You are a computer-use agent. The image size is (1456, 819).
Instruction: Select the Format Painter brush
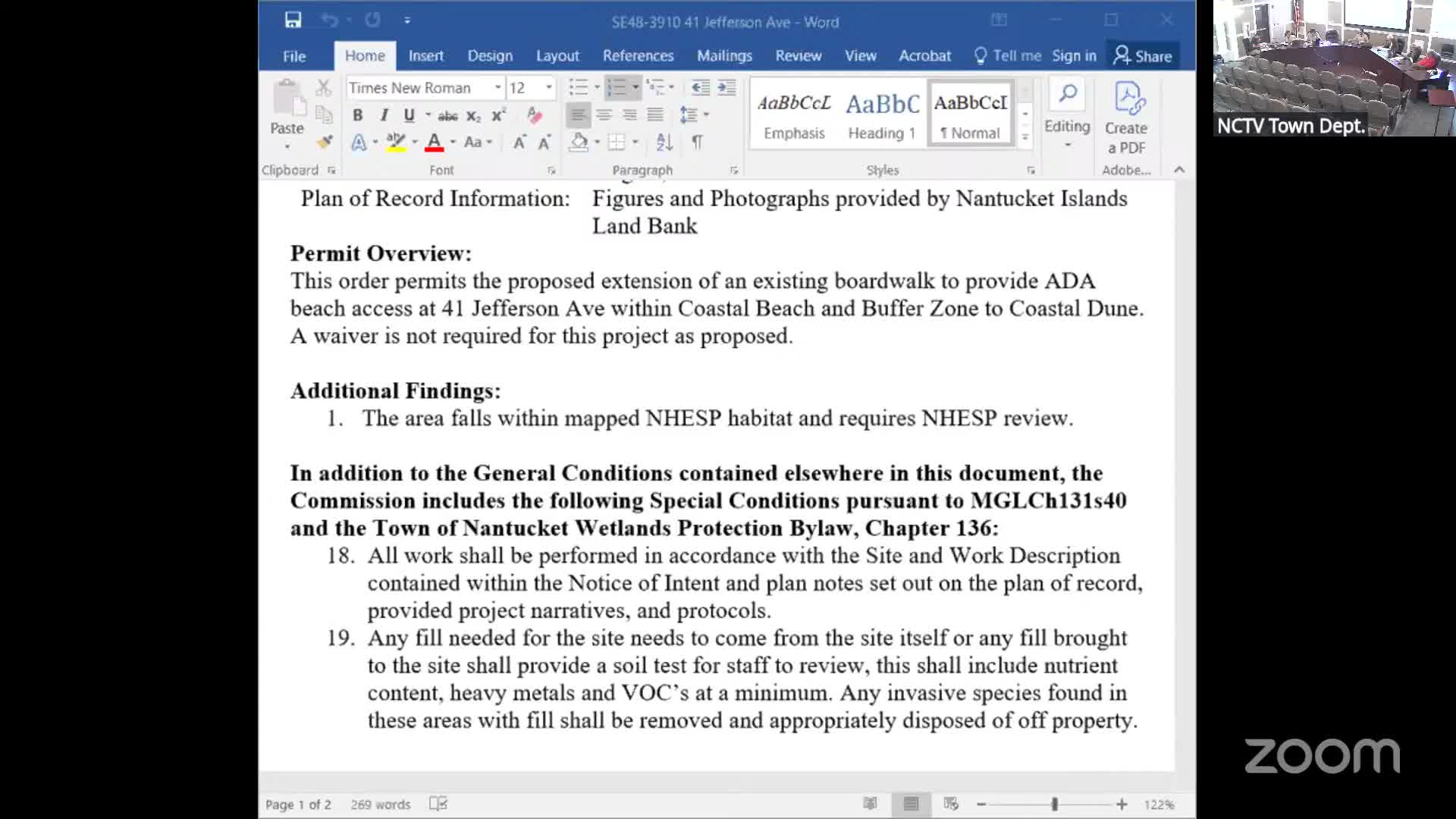tap(325, 143)
